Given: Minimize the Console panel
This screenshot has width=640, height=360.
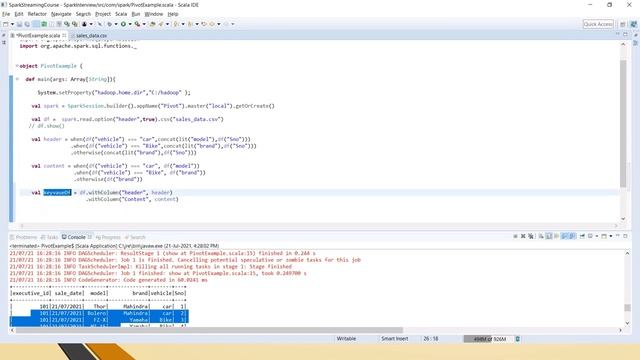Looking at the screenshot, I should coord(618,236).
